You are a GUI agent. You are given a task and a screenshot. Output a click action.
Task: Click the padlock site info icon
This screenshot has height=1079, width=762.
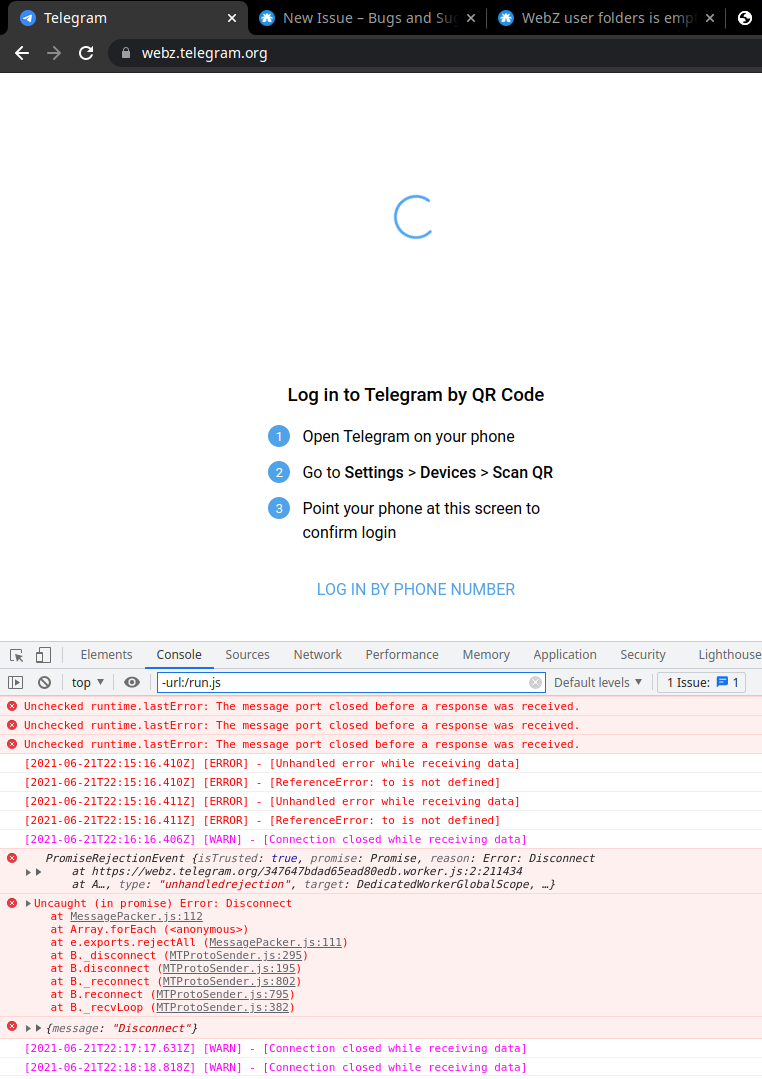126,53
